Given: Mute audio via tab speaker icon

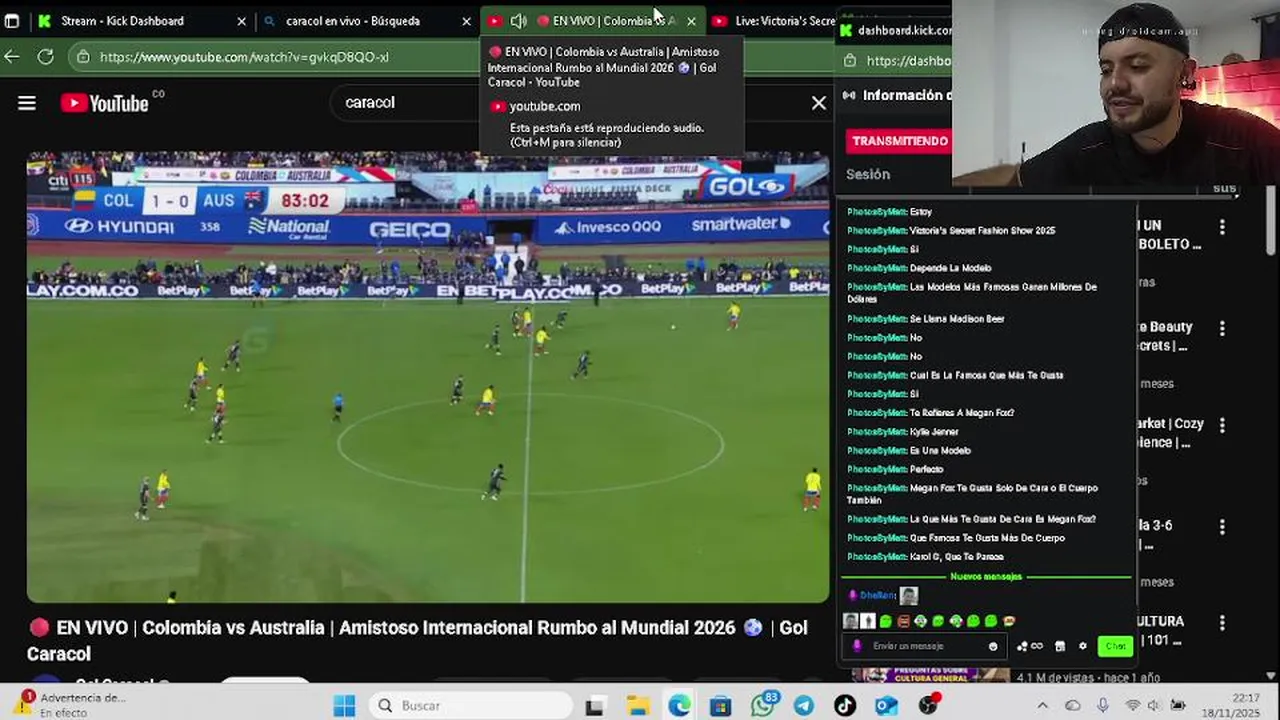Looking at the screenshot, I should 519,21.
